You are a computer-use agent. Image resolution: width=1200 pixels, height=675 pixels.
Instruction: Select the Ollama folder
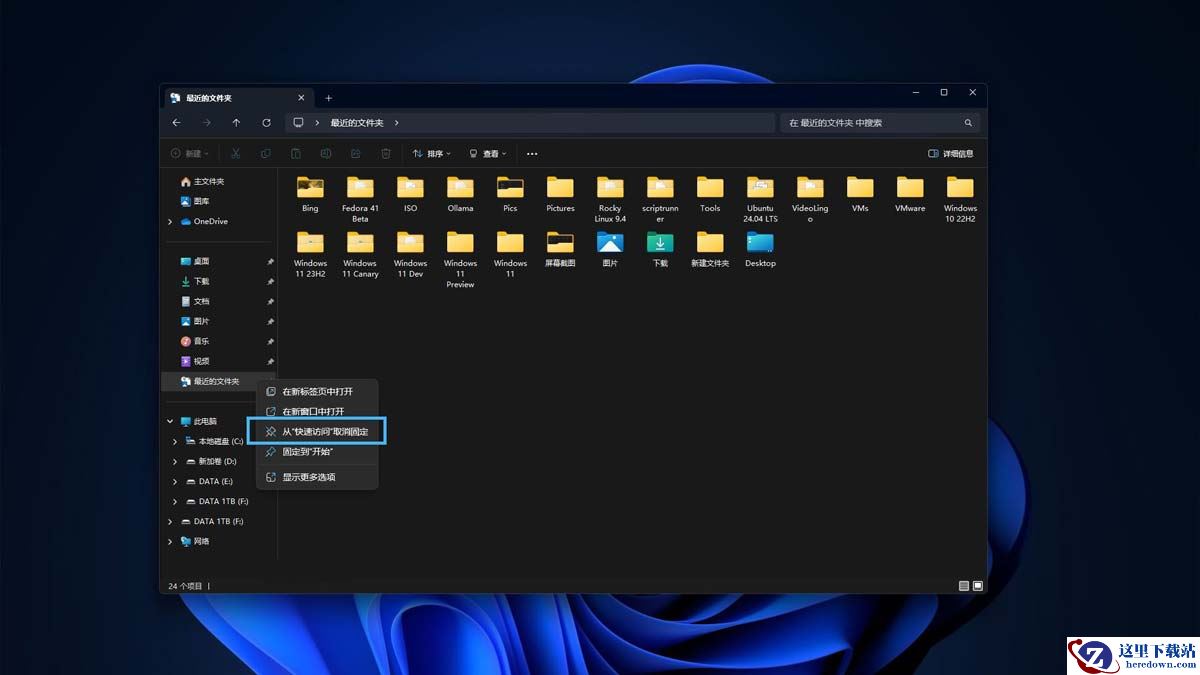pos(460,195)
